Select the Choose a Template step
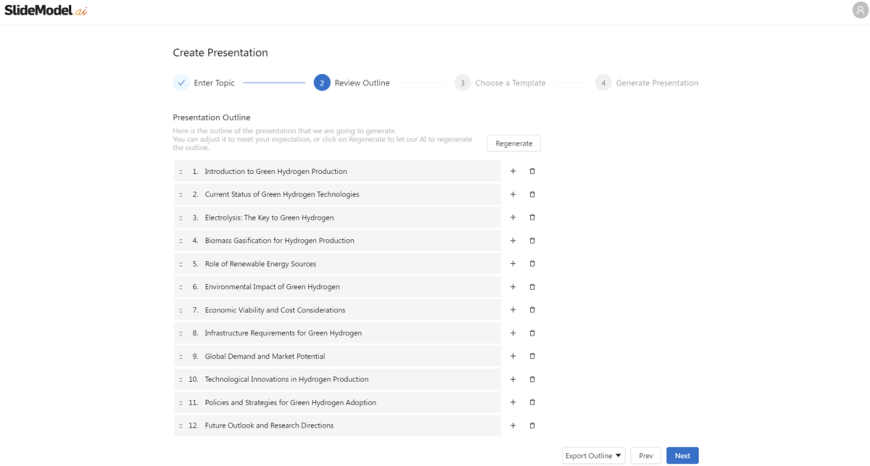This screenshot has height=466, width=870. [500, 83]
